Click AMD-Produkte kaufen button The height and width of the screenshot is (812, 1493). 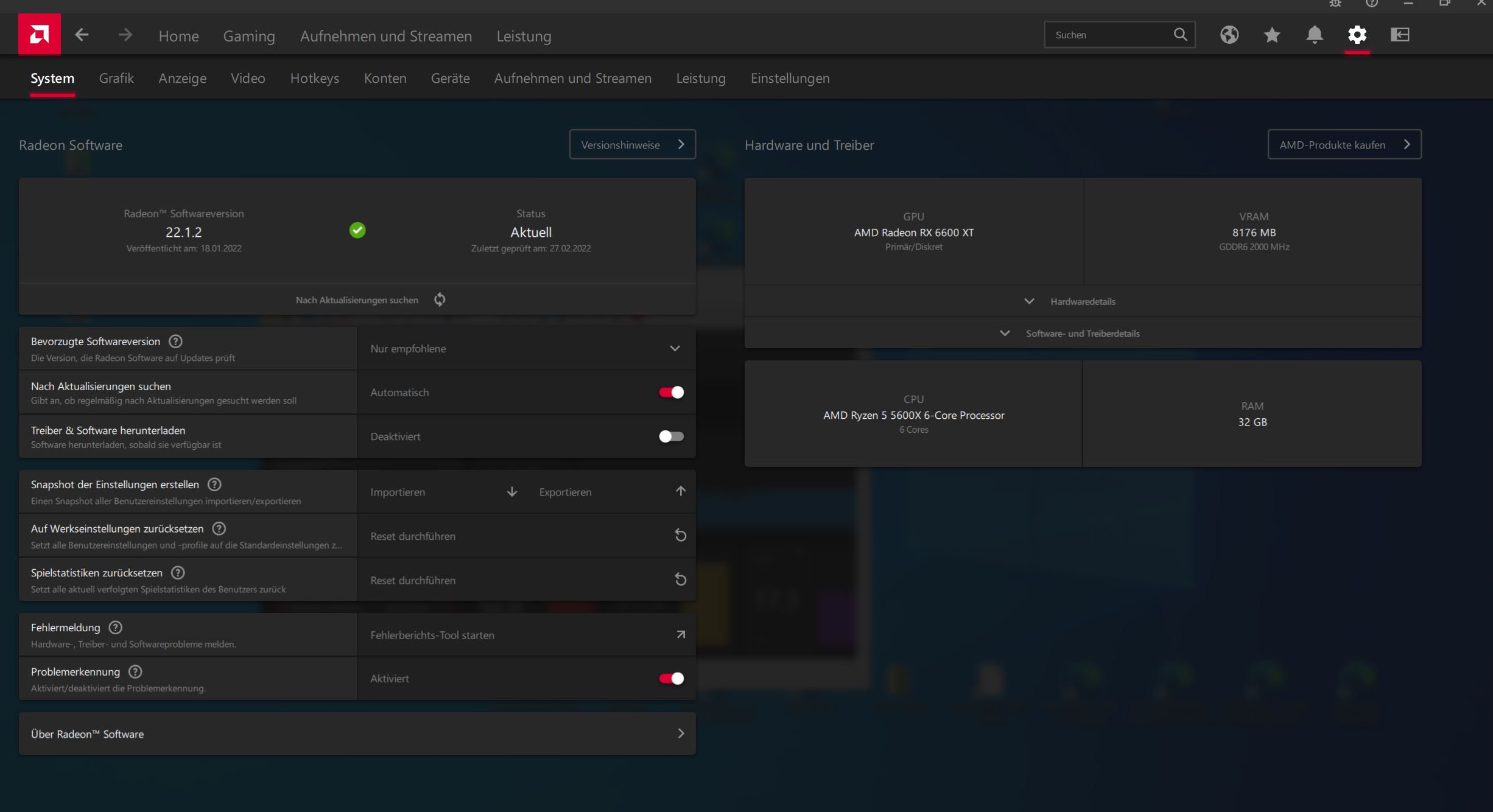point(1344,145)
